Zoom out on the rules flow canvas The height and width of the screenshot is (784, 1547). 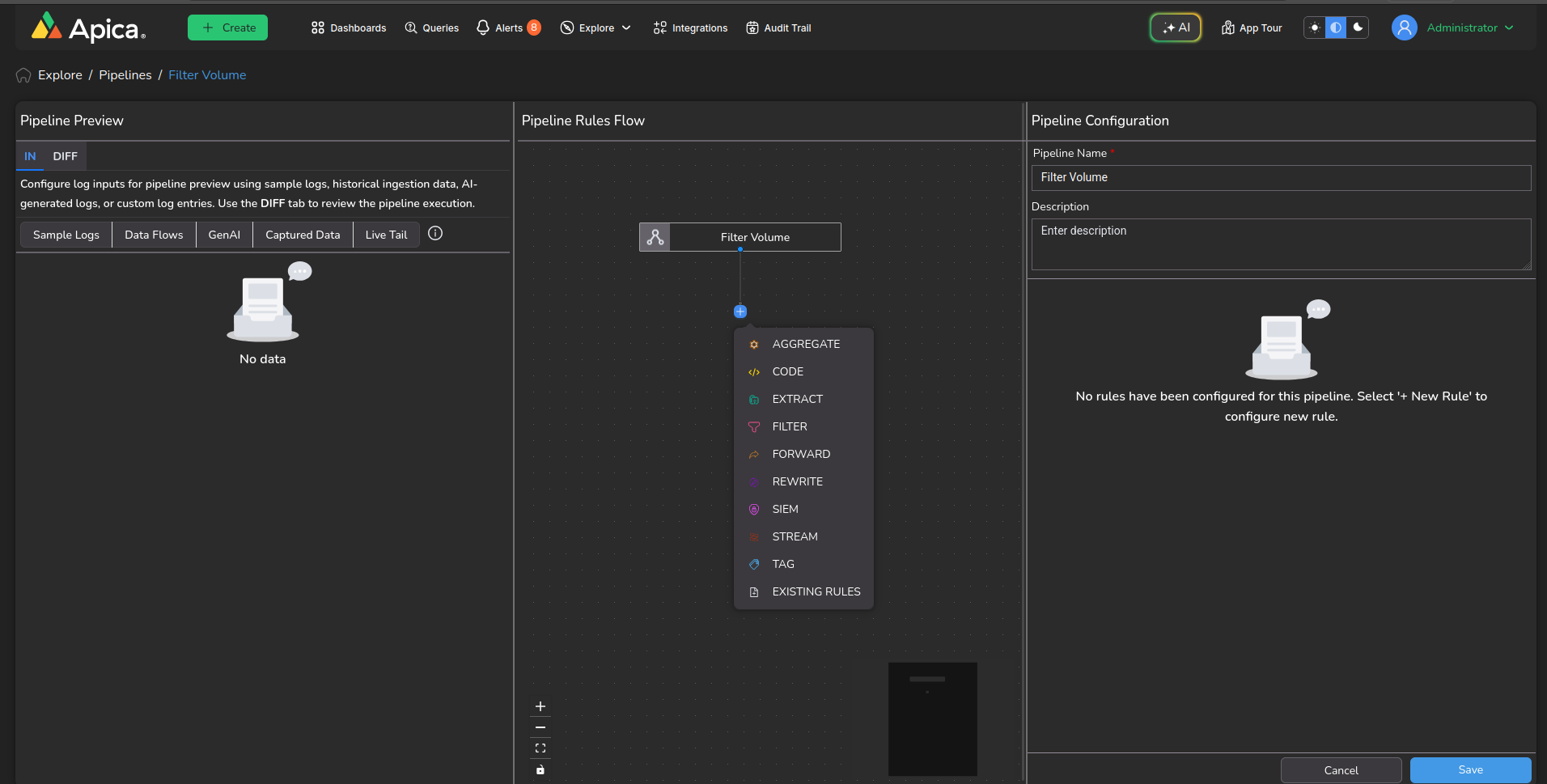[x=540, y=727]
